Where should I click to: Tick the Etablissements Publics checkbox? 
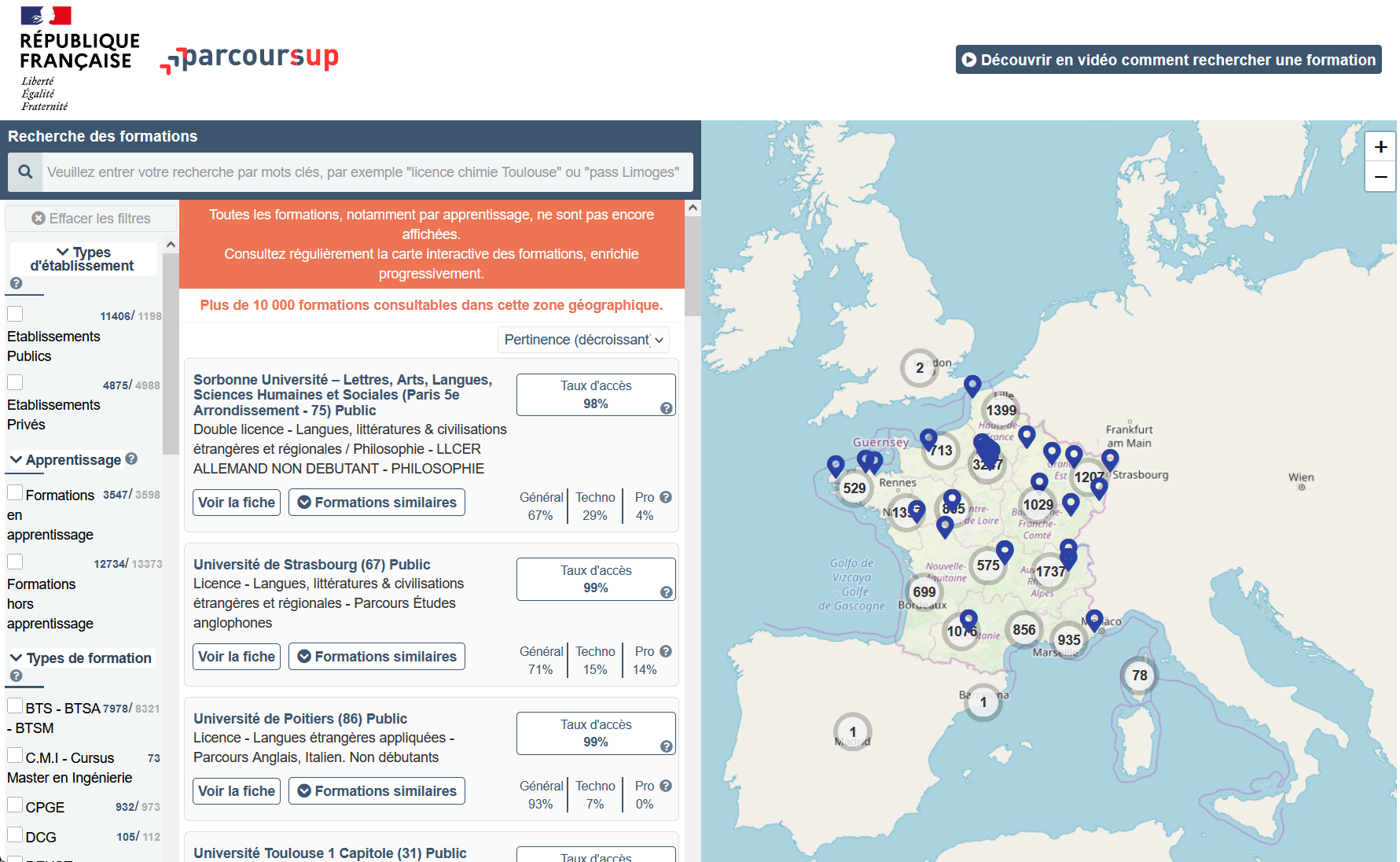[15, 314]
